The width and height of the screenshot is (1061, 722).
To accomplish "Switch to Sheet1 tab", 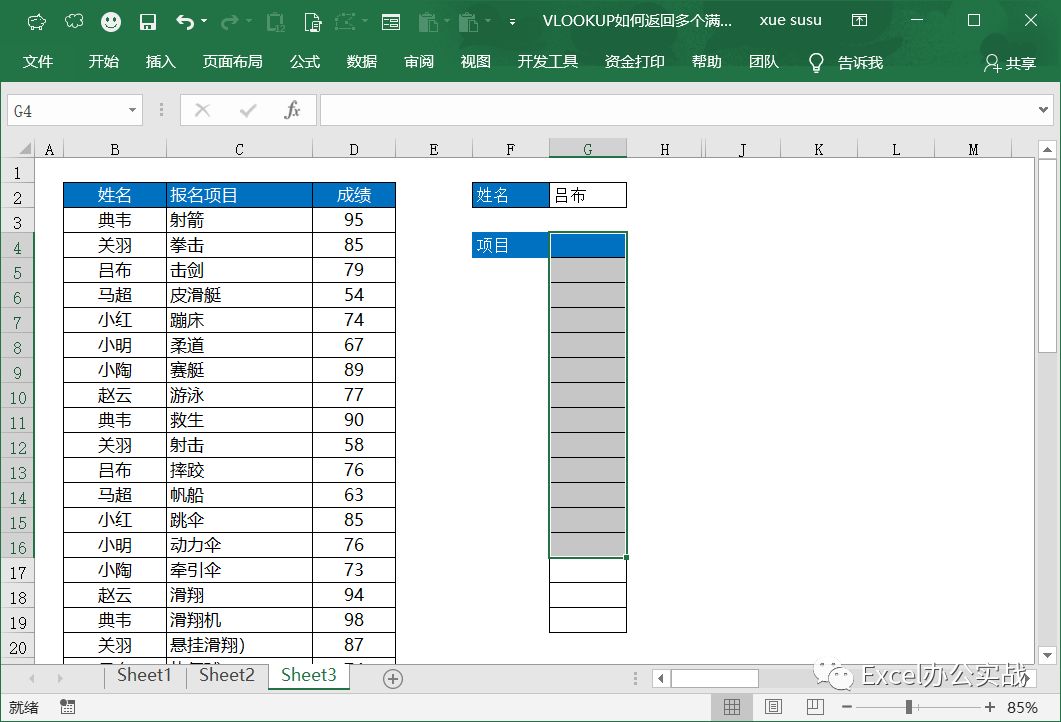I will 144,675.
